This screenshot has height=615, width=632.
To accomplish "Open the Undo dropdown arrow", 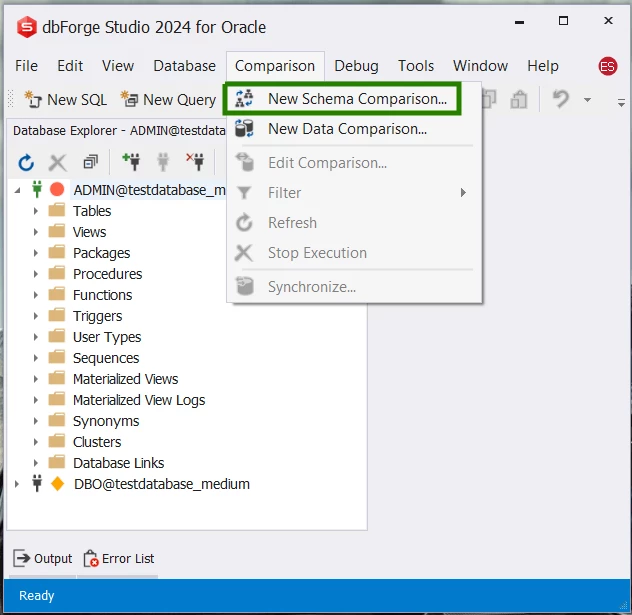I will (x=587, y=100).
